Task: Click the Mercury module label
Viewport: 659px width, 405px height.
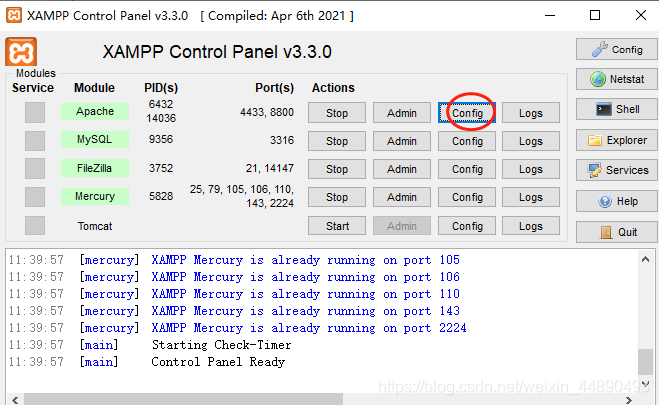Action: 95,196
